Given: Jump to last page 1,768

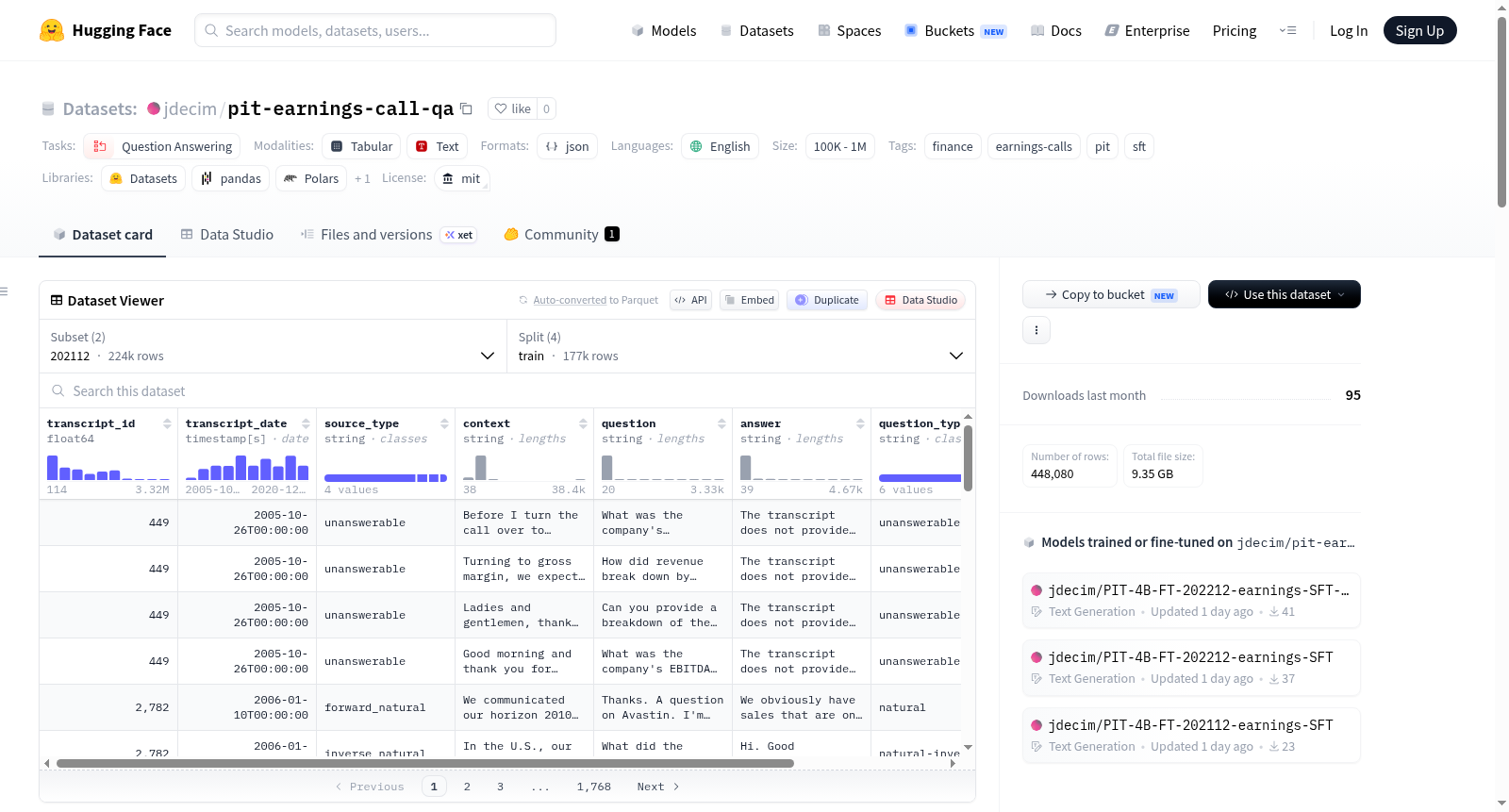Looking at the screenshot, I should point(594,787).
